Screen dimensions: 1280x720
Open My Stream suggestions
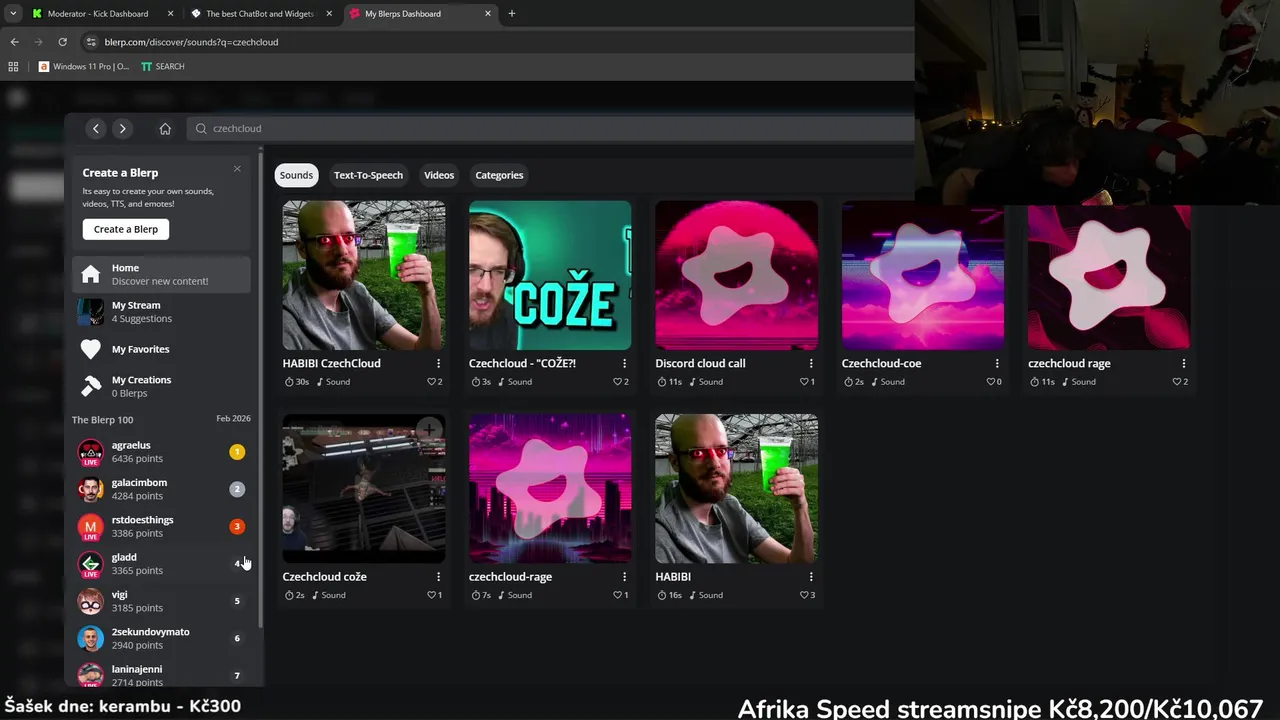pyautogui.click(x=161, y=312)
